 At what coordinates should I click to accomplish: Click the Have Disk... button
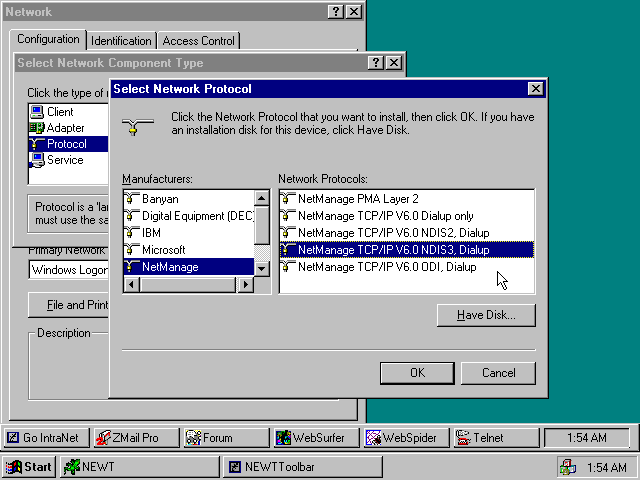[x=486, y=315]
